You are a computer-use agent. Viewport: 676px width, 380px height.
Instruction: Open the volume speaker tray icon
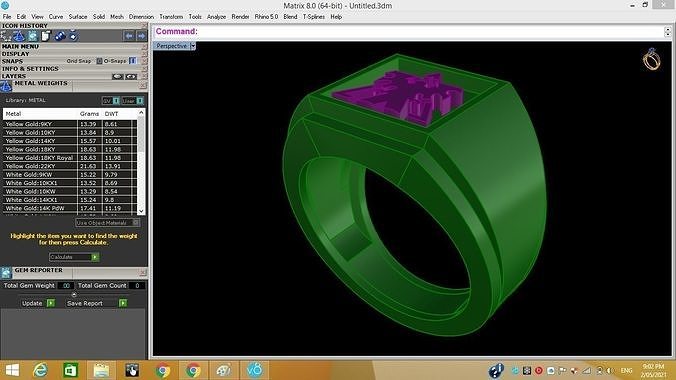click(x=610, y=371)
